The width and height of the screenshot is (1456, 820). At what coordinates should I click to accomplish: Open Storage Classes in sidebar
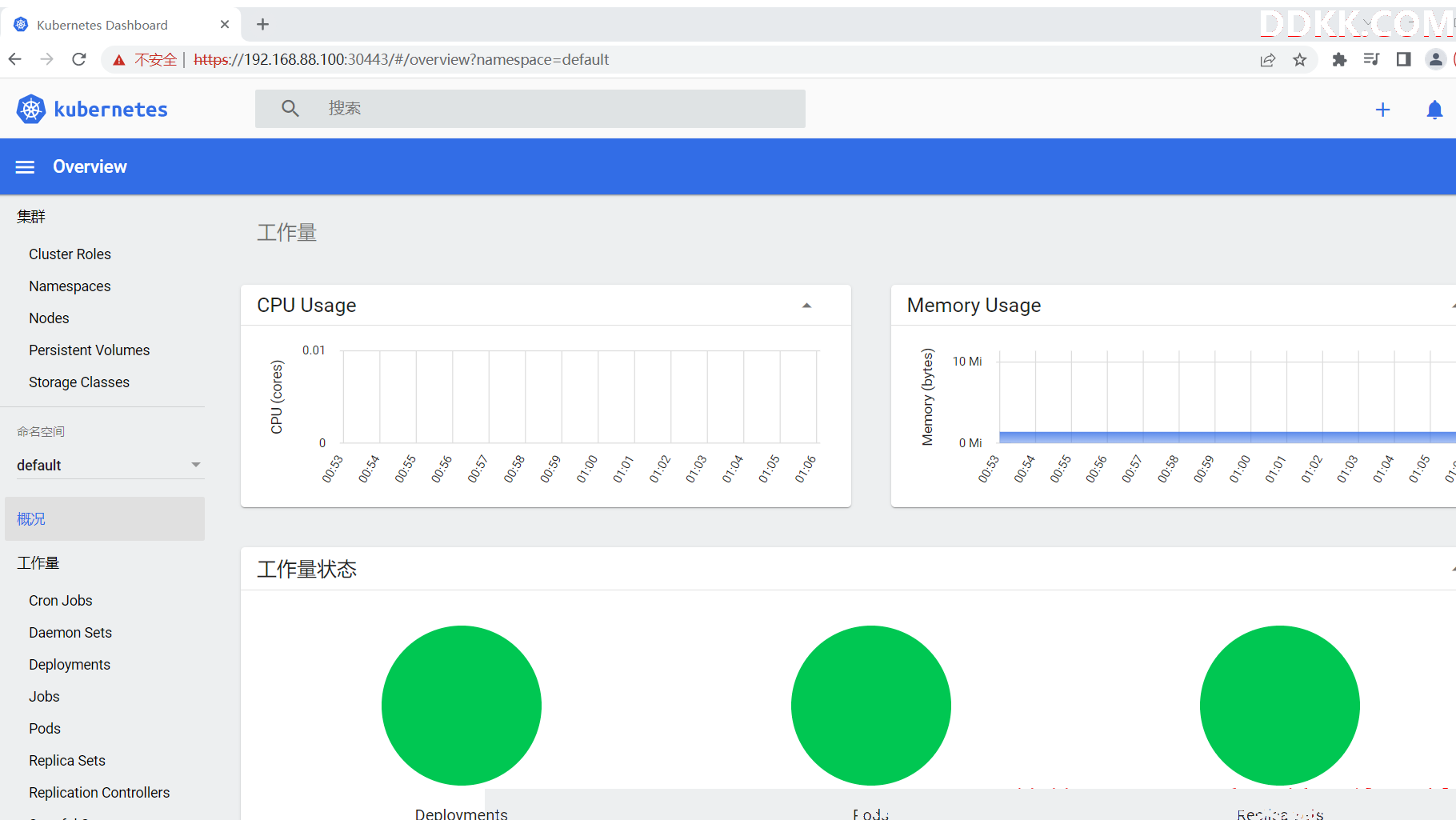point(79,382)
